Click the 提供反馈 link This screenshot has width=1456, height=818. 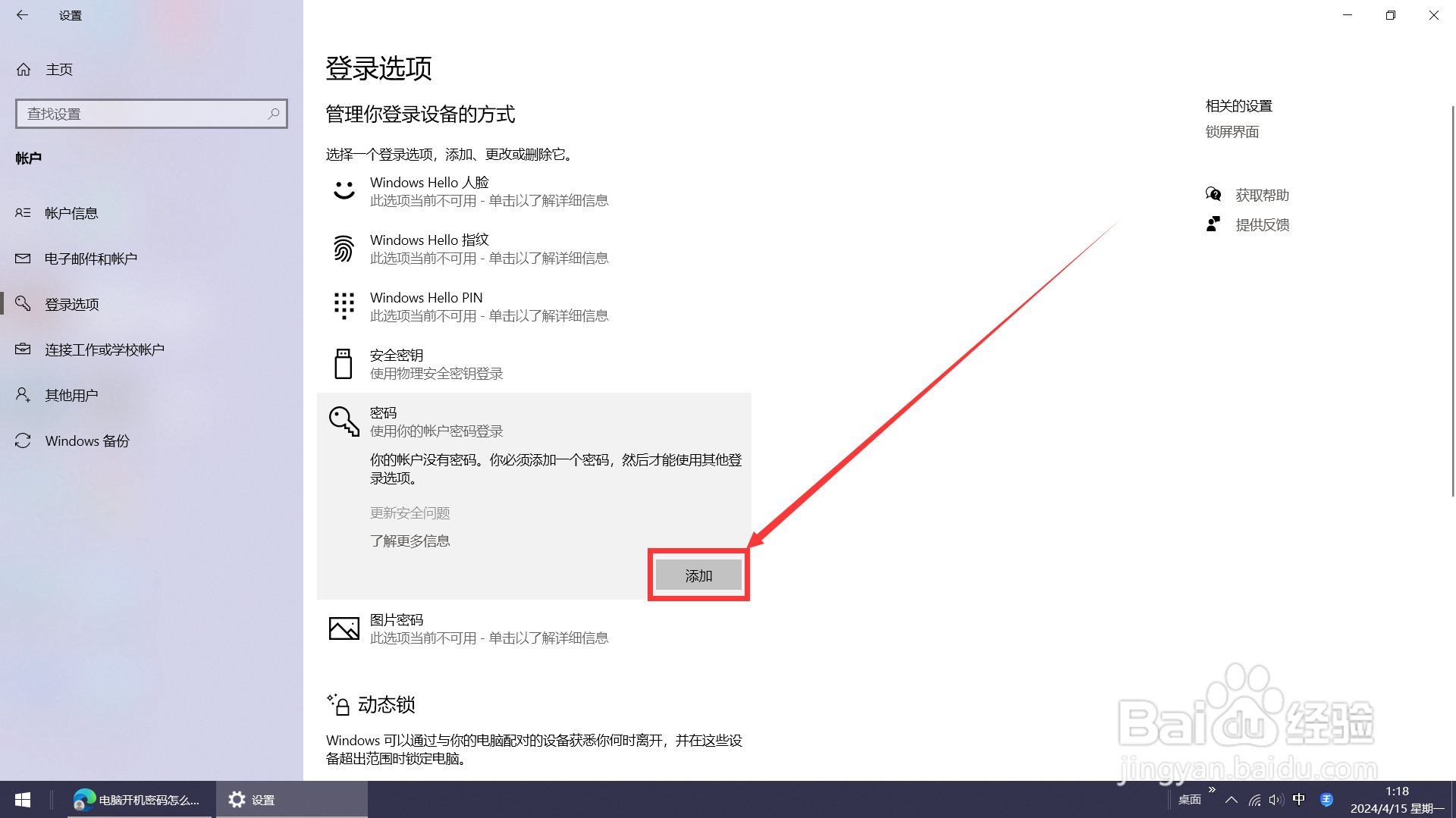[1263, 224]
